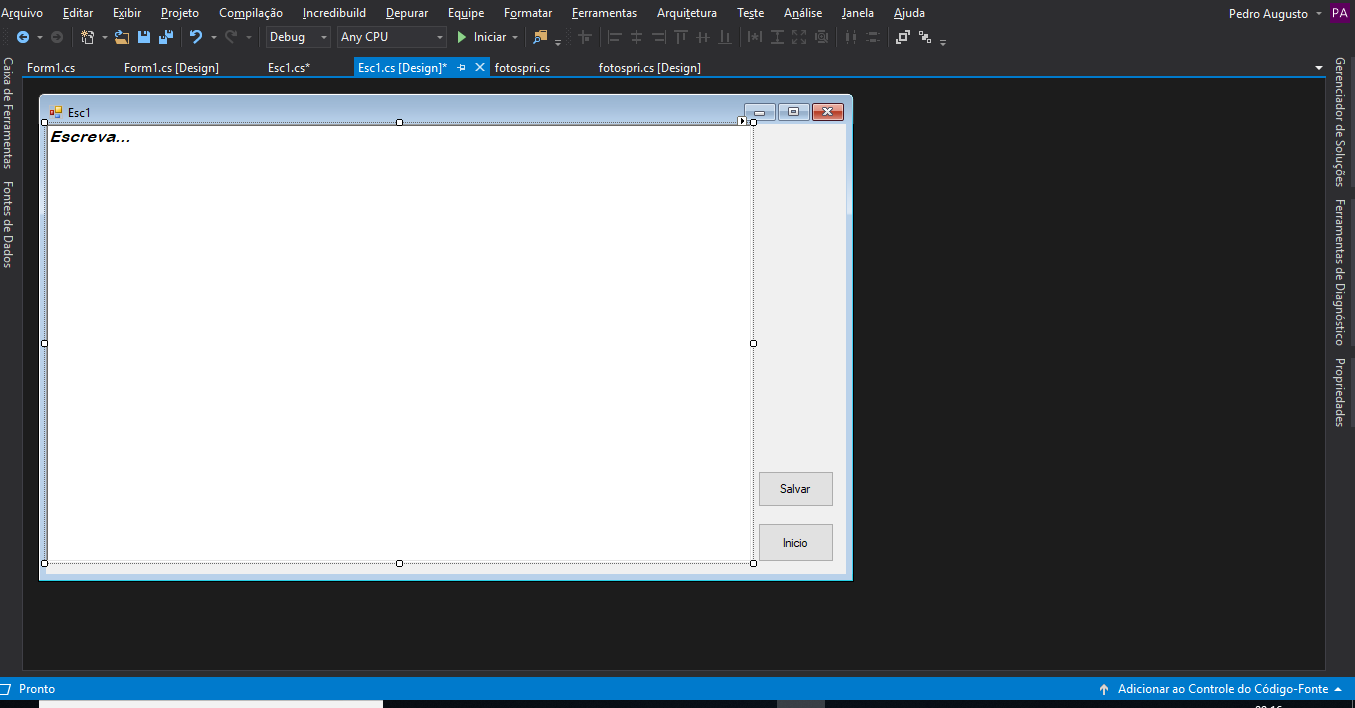
Task: Save the current file with disk icon
Action: click(144, 37)
